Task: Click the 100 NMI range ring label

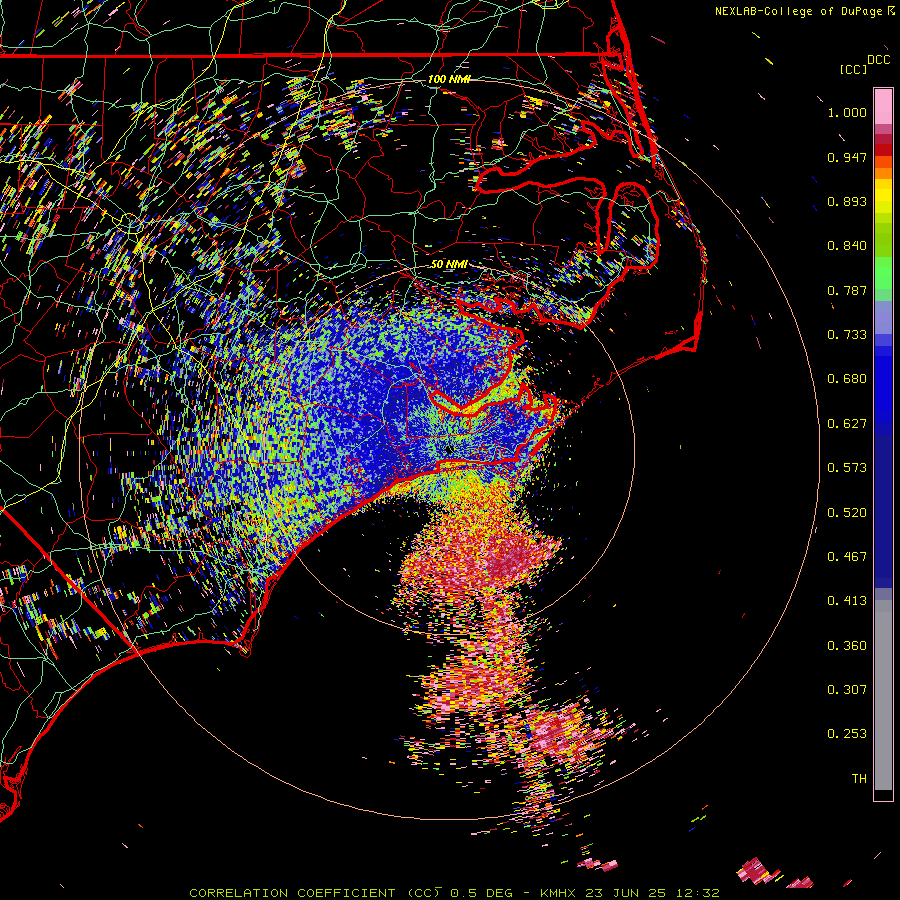Action: (449, 79)
